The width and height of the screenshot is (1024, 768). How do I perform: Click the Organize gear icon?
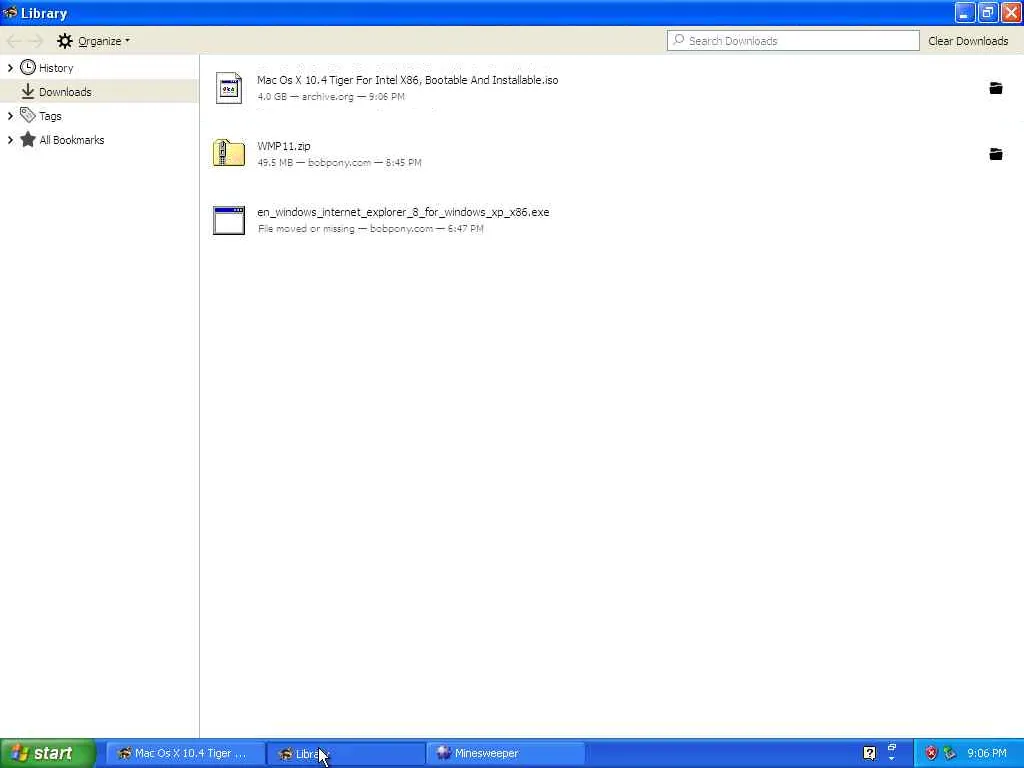[x=65, y=41]
